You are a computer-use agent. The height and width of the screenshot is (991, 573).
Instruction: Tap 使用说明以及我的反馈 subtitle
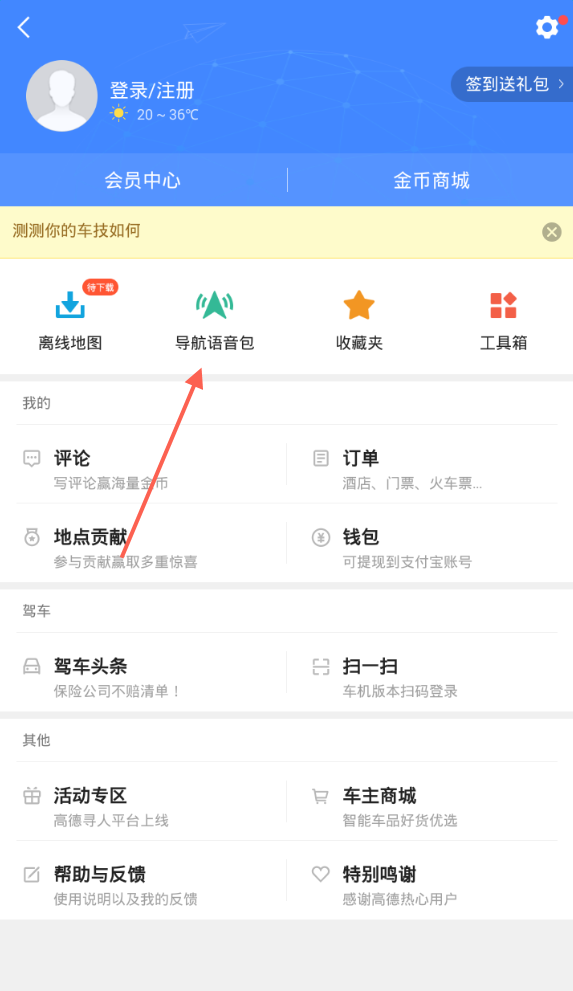coord(126,899)
